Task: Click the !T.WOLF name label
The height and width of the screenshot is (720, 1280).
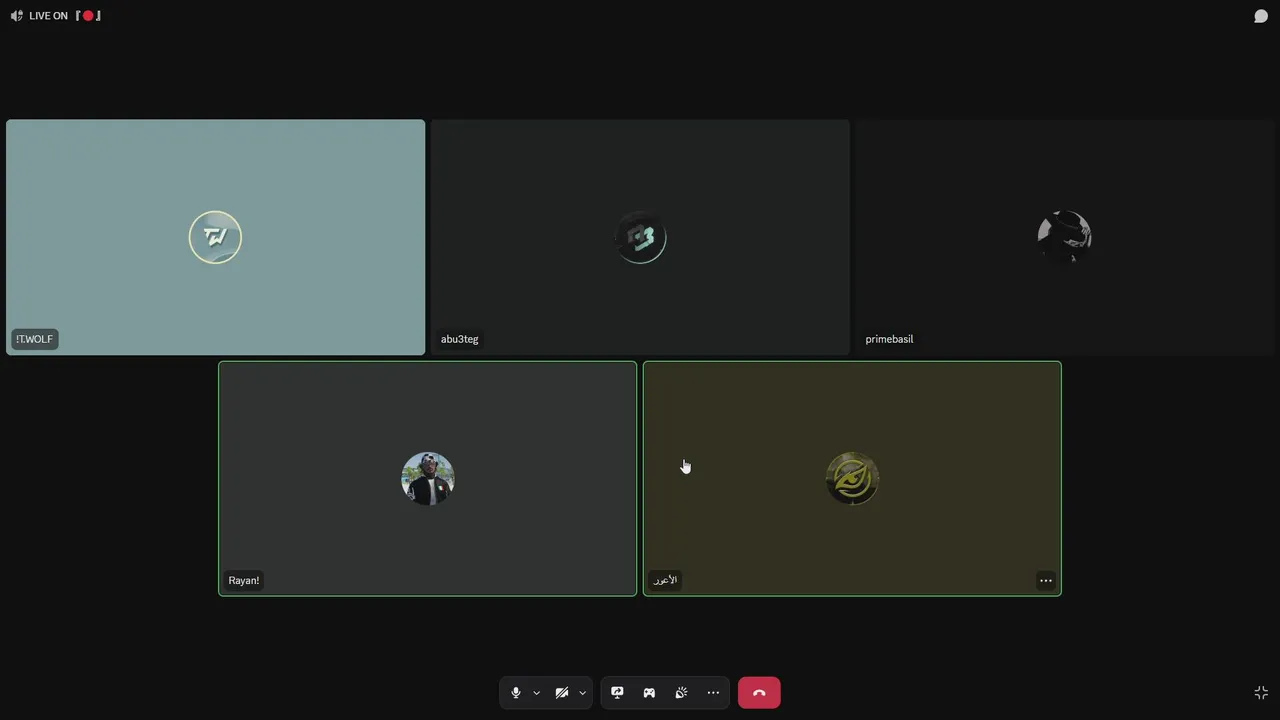Action: [x=34, y=339]
